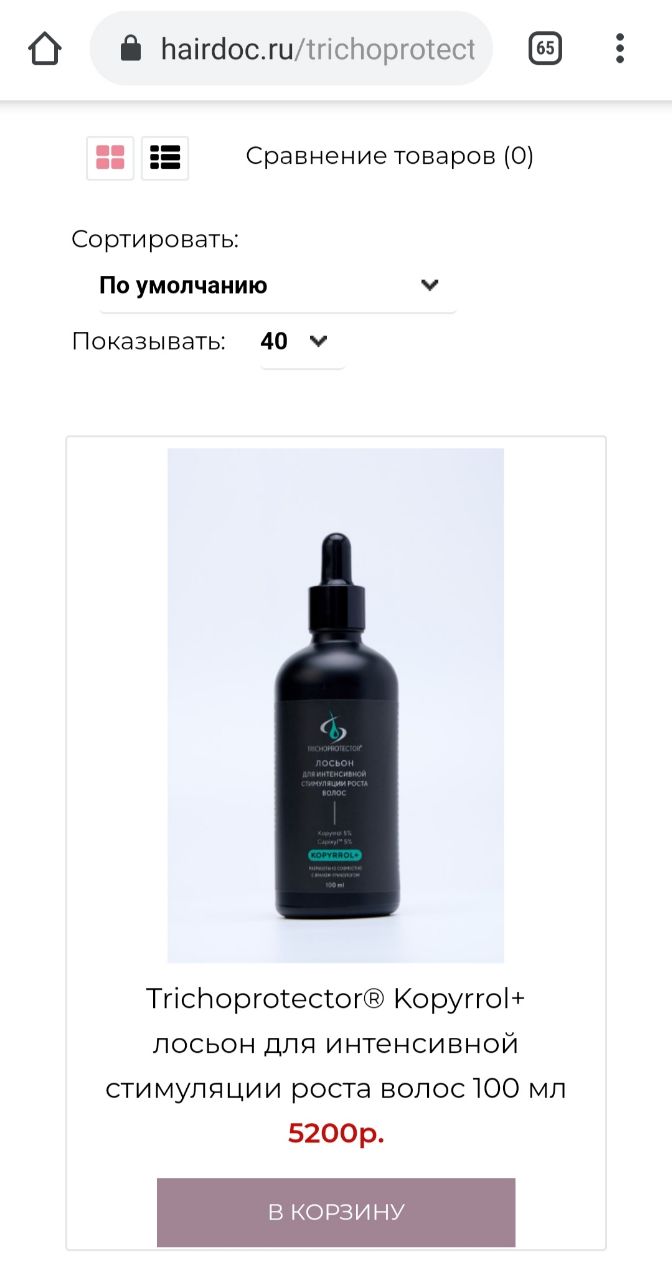Screen dimensions: 672x1280
Task: Click the Показывать: label
Action: click(x=149, y=342)
